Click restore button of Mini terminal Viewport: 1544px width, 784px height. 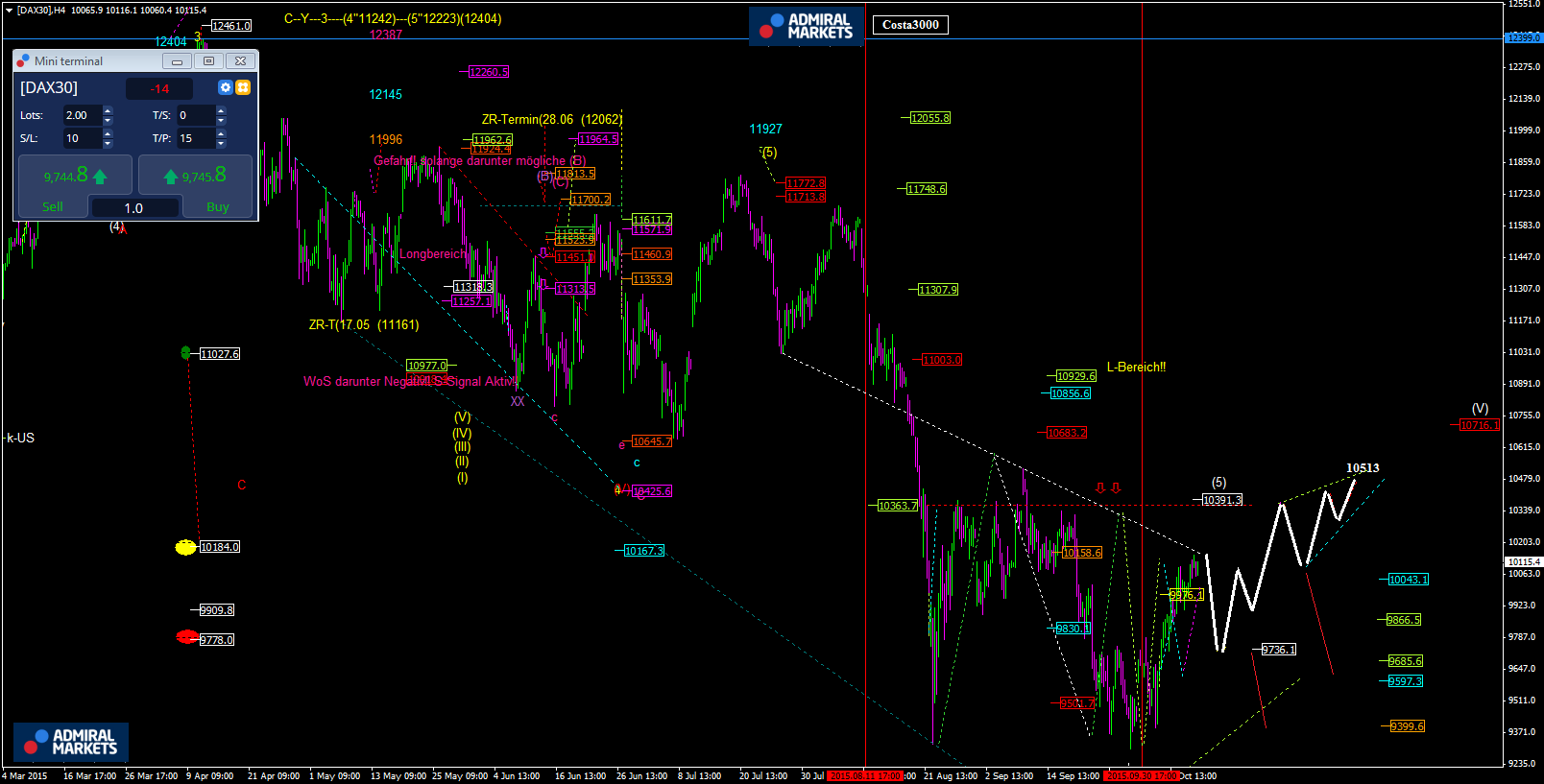tap(208, 61)
